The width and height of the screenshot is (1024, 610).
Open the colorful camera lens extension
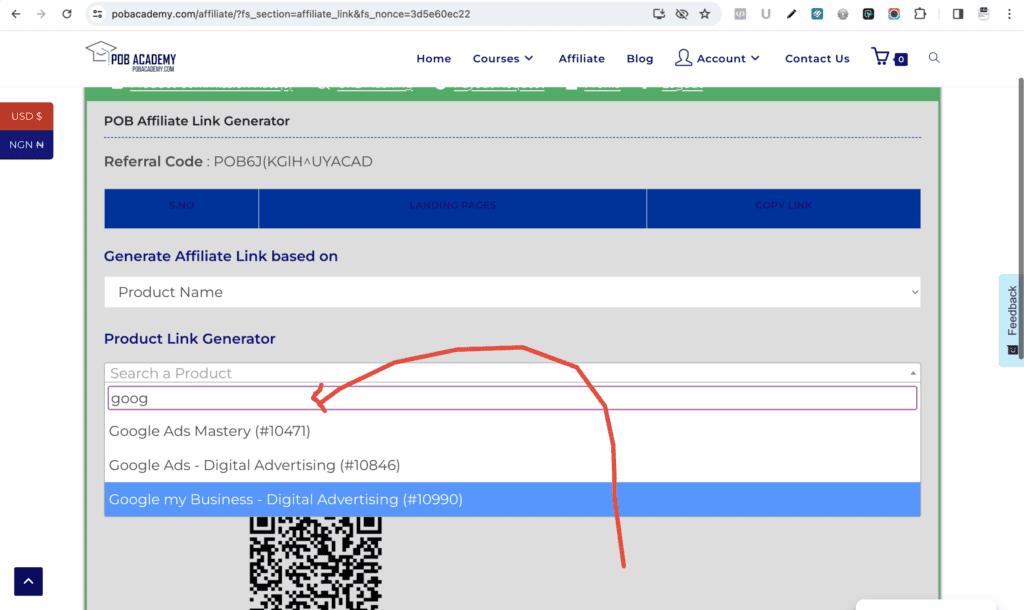894,14
